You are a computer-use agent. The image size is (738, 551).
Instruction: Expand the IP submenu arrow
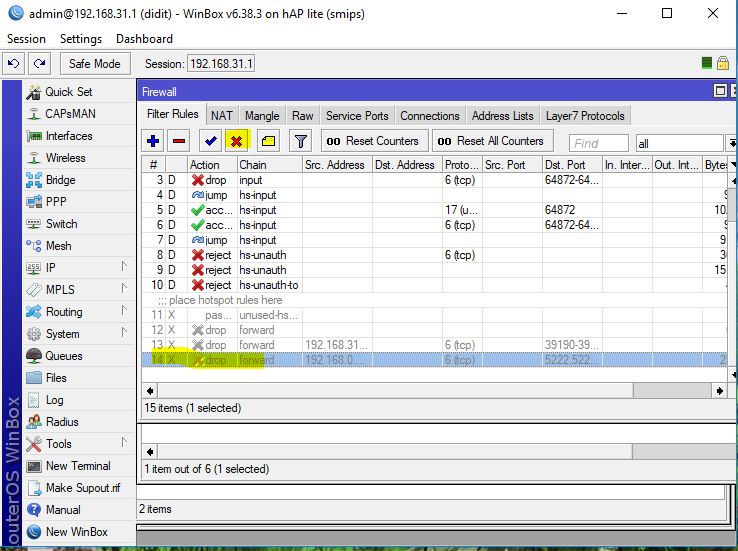click(124, 267)
